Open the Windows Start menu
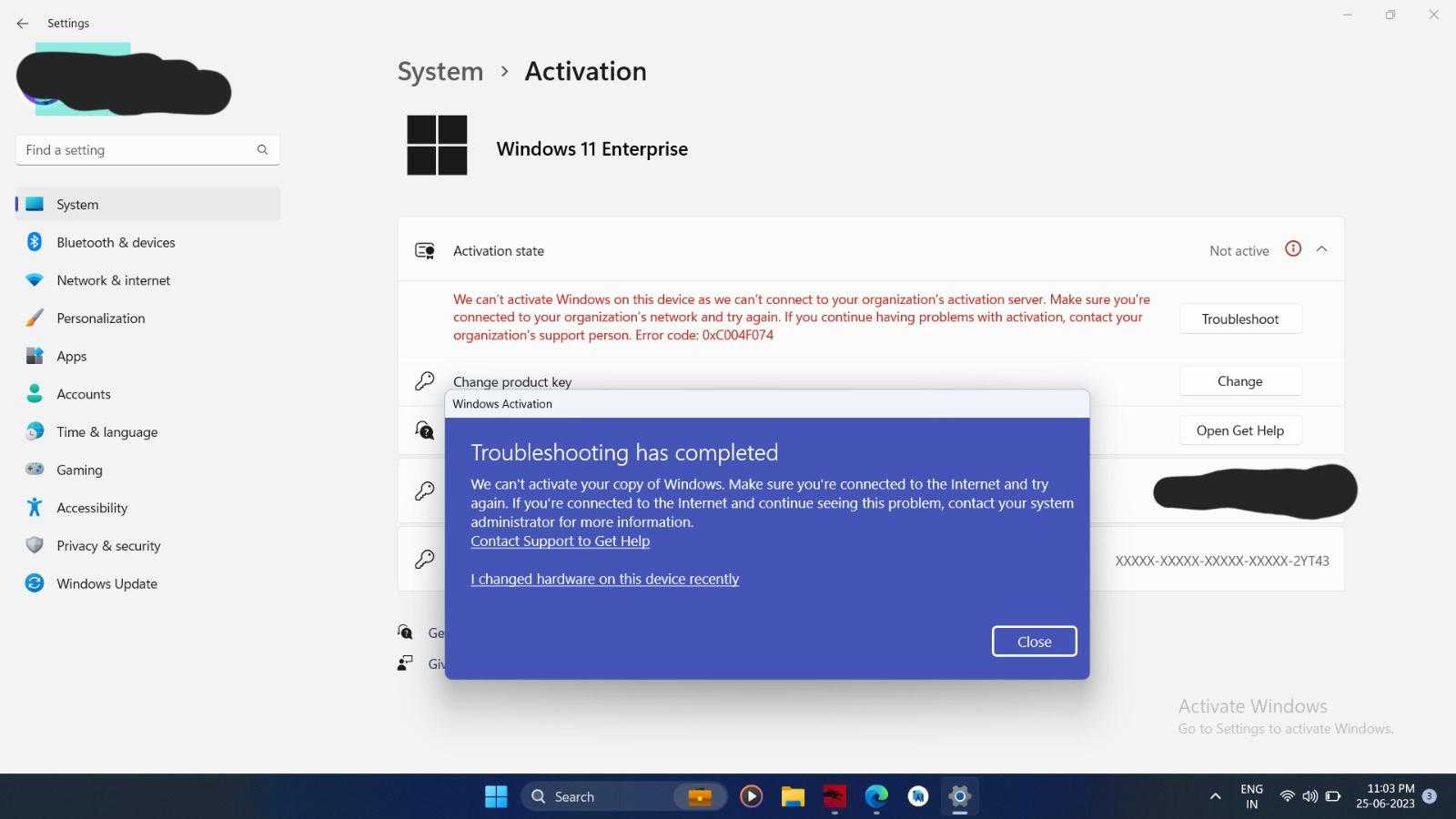This screenshot has width=1456, height=819. (496, 797)
